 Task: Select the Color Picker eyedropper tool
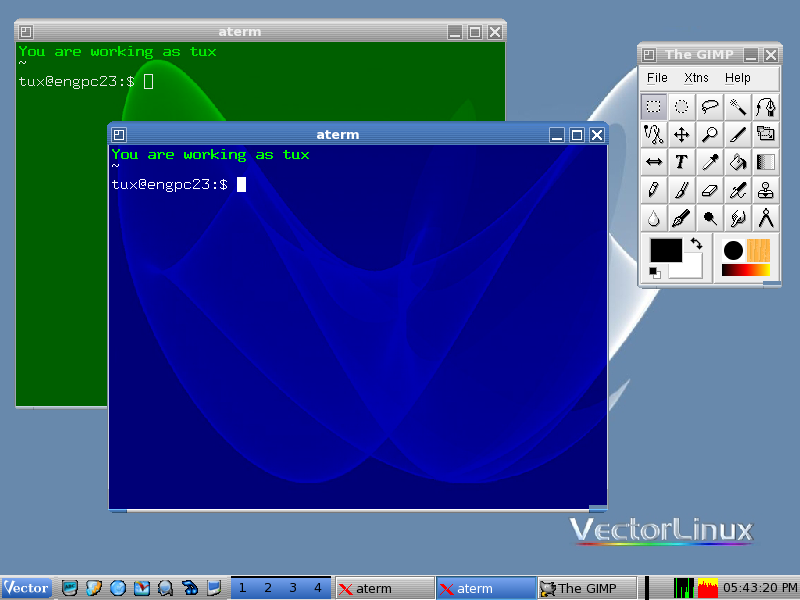click(710, 162)
